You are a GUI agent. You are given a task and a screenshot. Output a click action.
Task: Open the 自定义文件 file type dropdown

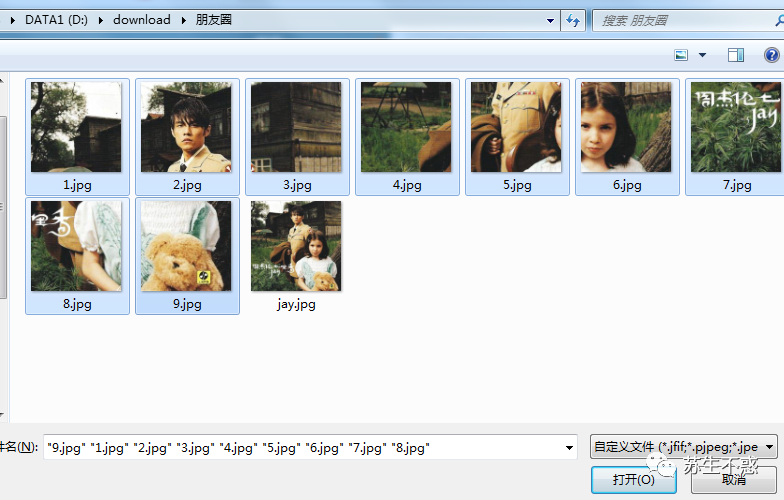pyautogui.click(x=684, y=446)
